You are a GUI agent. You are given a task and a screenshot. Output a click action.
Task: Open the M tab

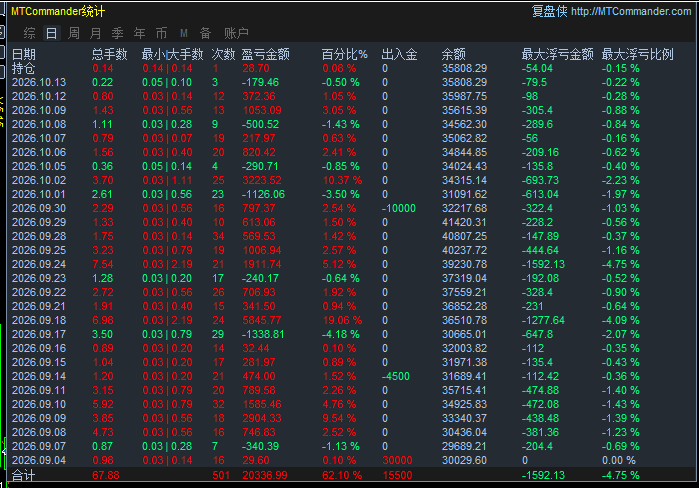pos(184,33)
